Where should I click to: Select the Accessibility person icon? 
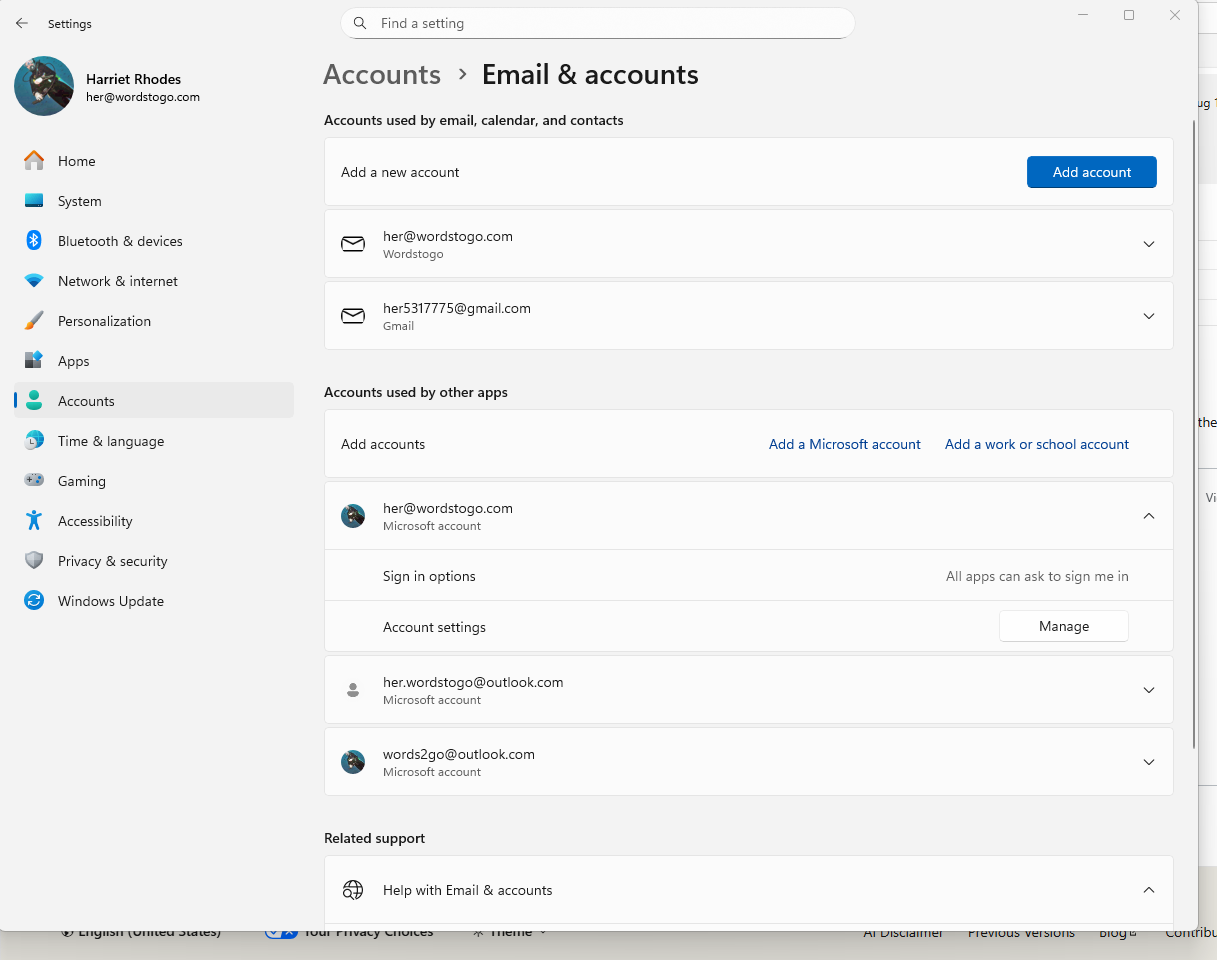tap(34, 521)
